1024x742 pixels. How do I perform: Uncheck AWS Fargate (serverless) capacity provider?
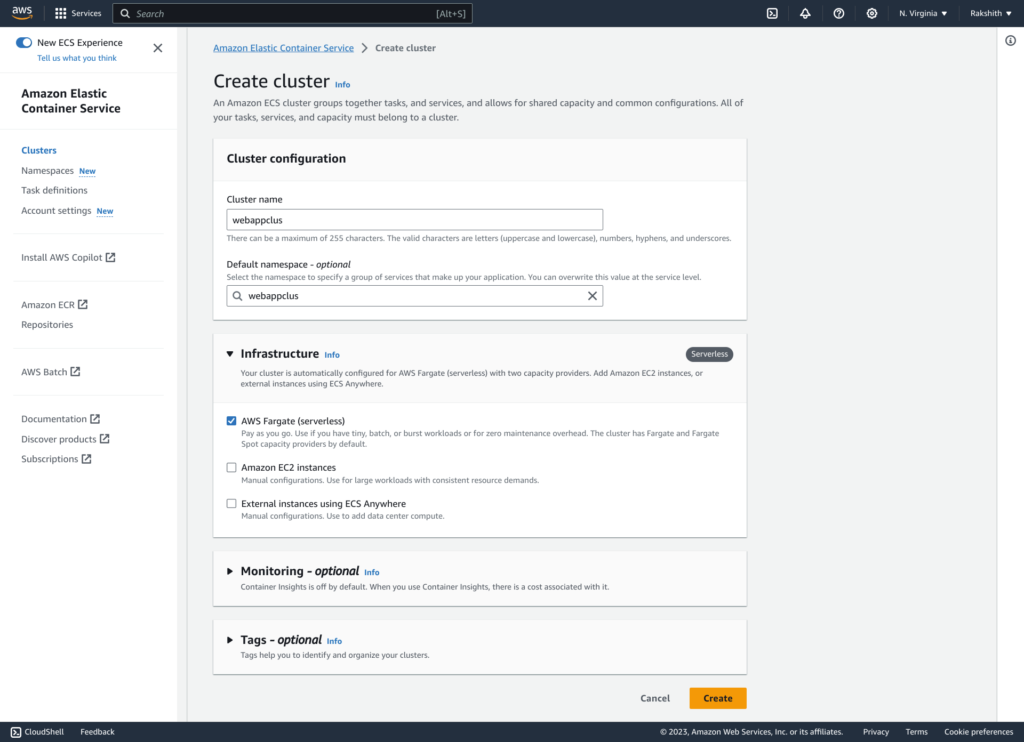click(x=231, y=420)
